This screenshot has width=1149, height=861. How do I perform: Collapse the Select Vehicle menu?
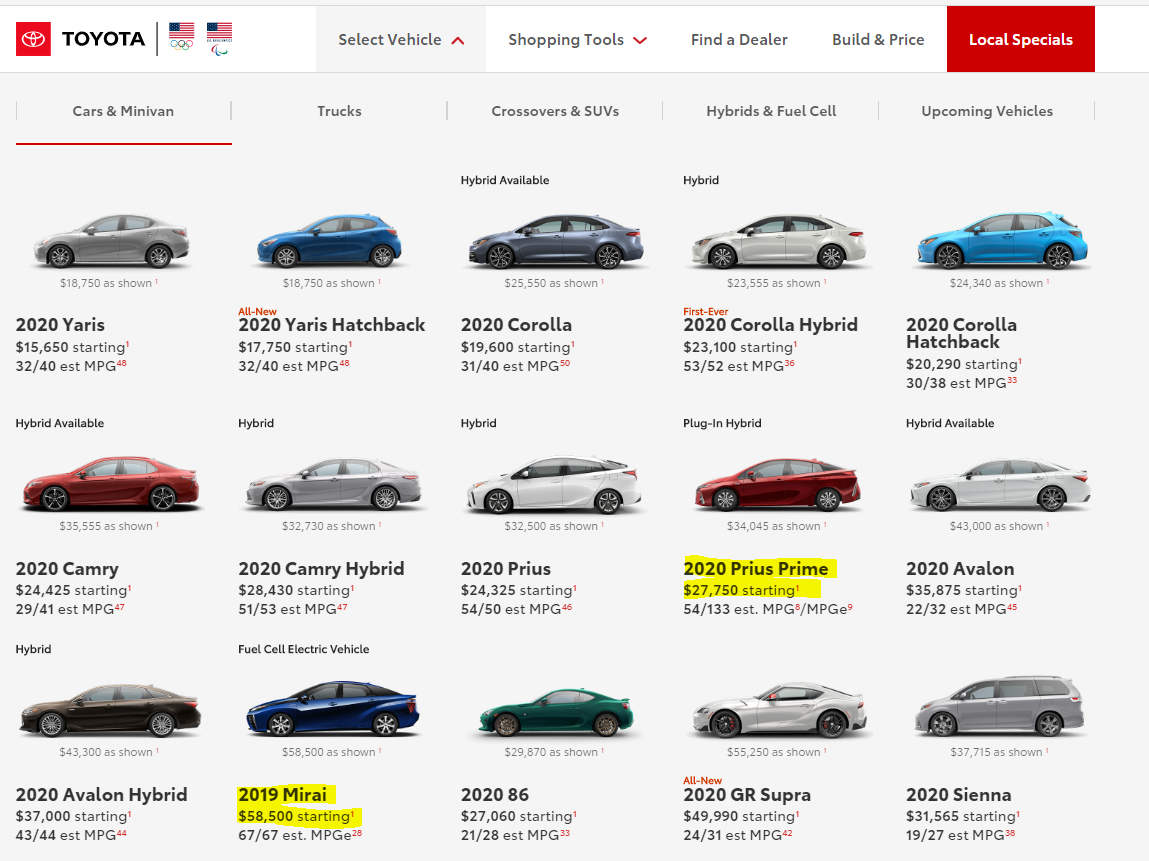click(x=401, y=40)
